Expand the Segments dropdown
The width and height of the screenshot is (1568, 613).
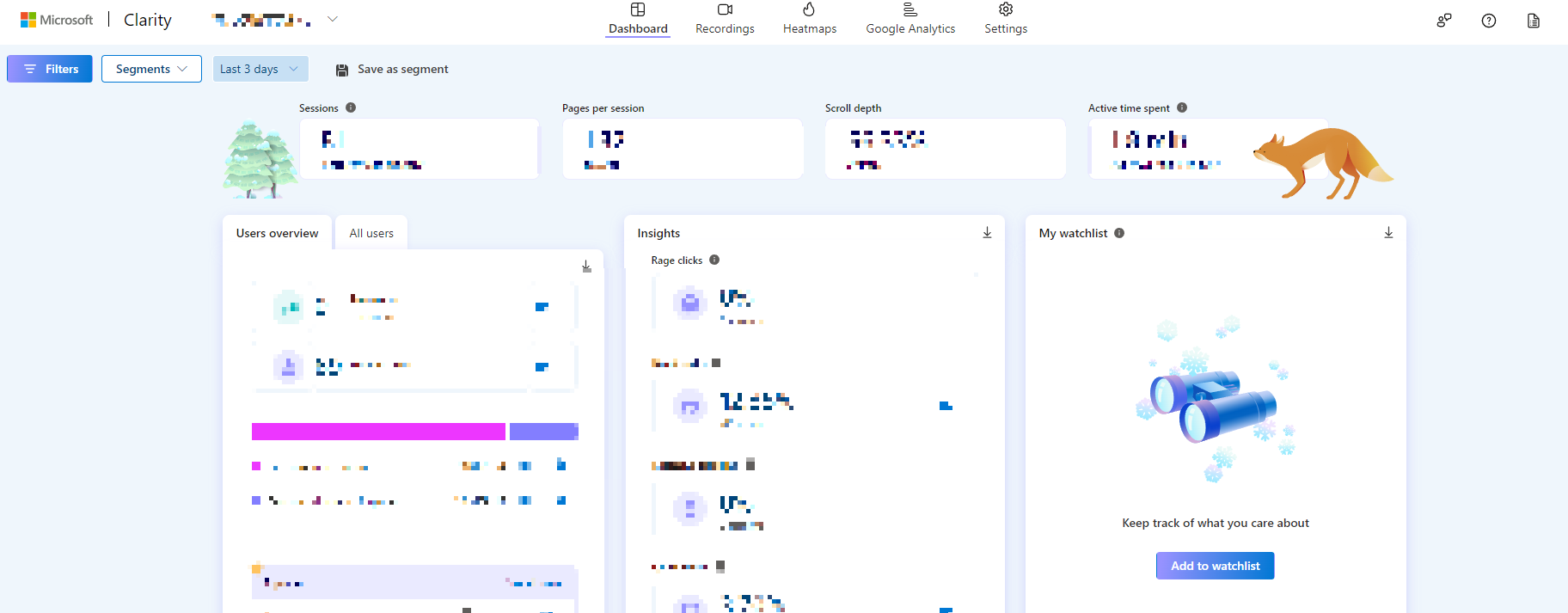151,69
